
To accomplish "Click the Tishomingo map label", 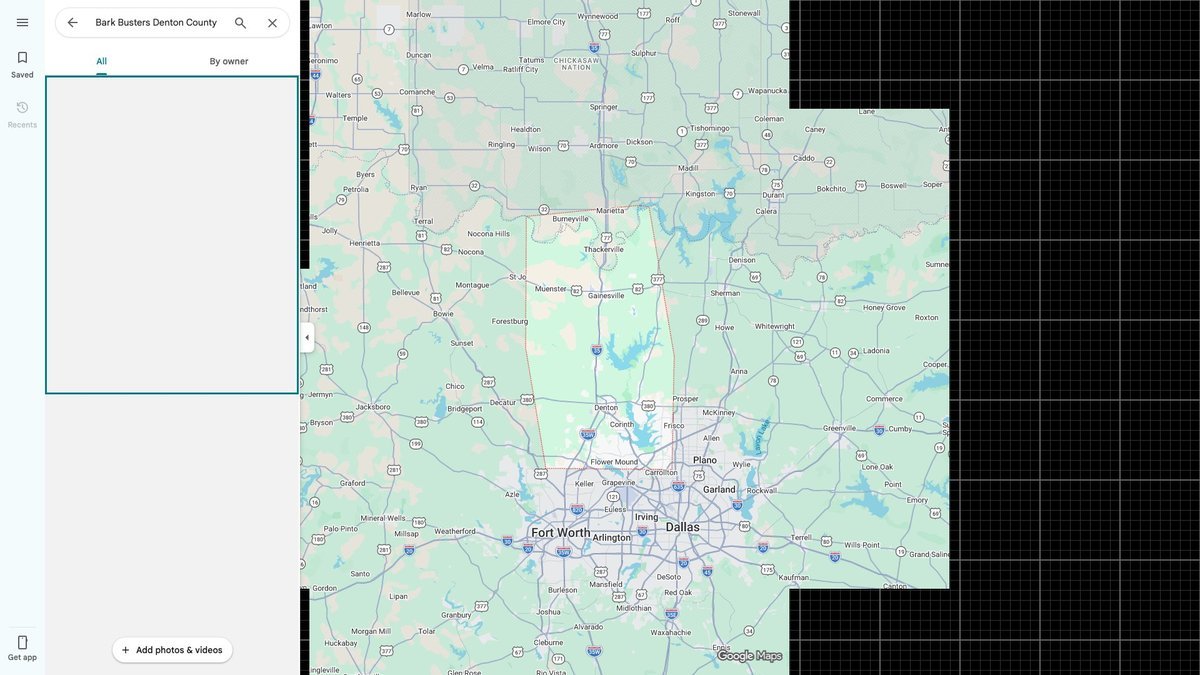I will [x=709, y=128].
